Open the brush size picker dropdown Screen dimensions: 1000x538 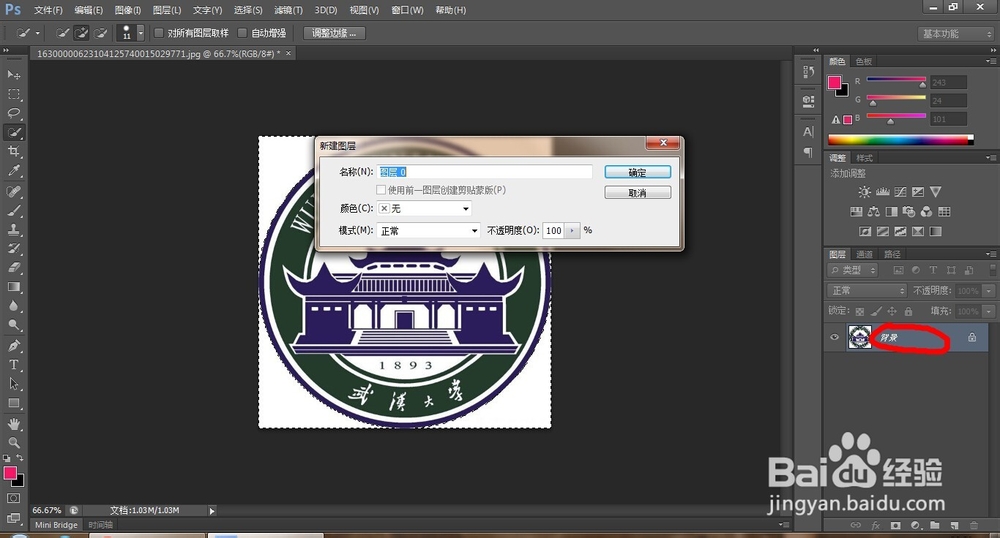pyautogui.click(x=140, y=33)
